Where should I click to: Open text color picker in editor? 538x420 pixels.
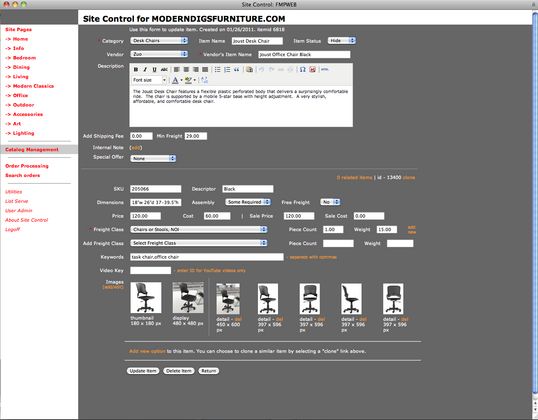176,80
